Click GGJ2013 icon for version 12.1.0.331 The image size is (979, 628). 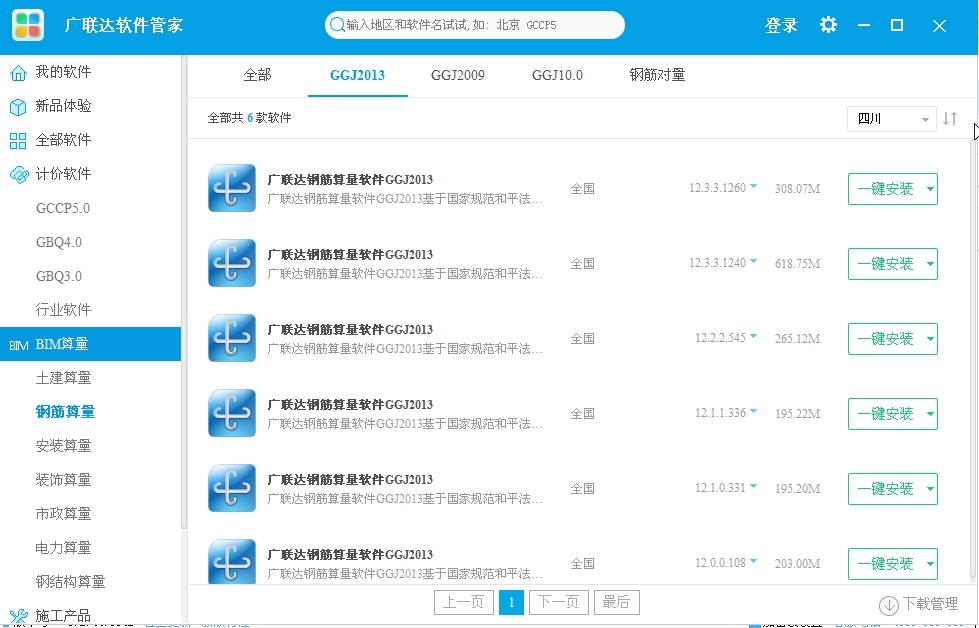[x=232, y=488]
